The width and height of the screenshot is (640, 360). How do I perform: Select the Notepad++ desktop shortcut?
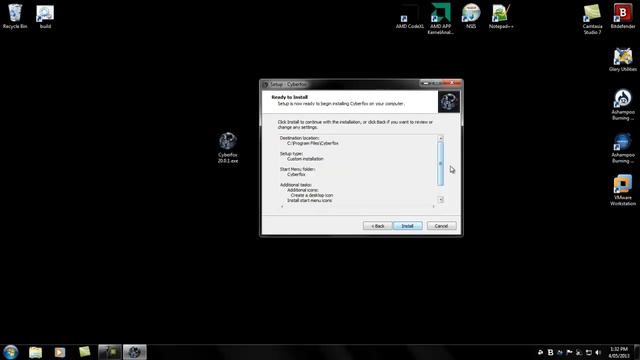(x=501, y=17)
